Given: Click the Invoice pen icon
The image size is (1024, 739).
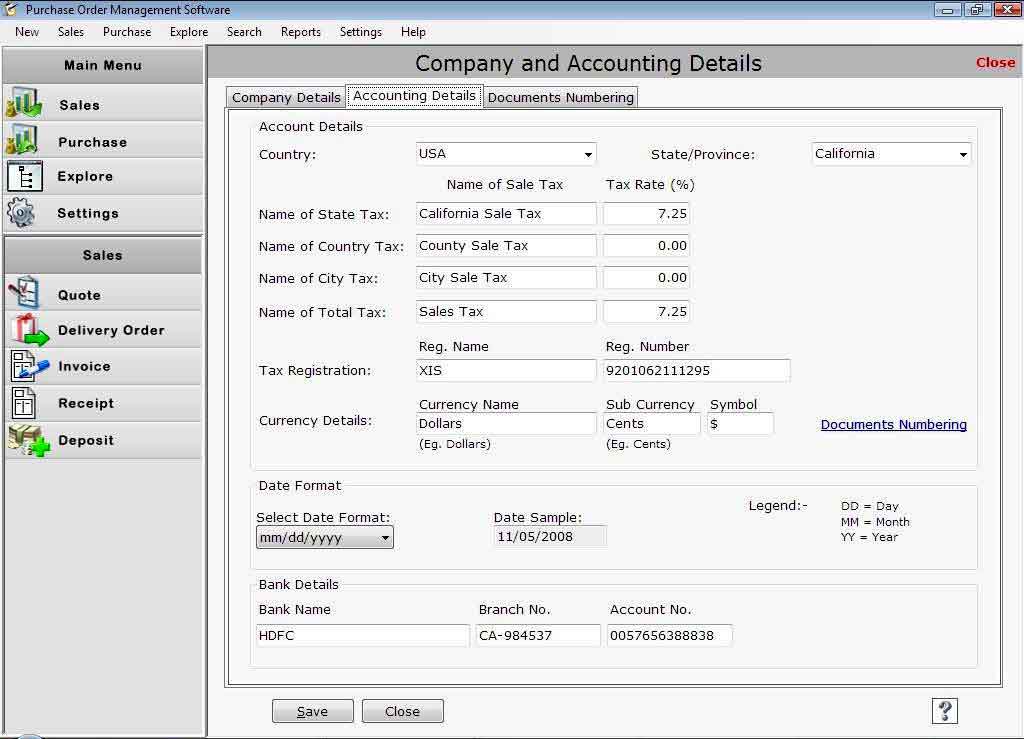Looking at the screenshot, I should point(29,366).
